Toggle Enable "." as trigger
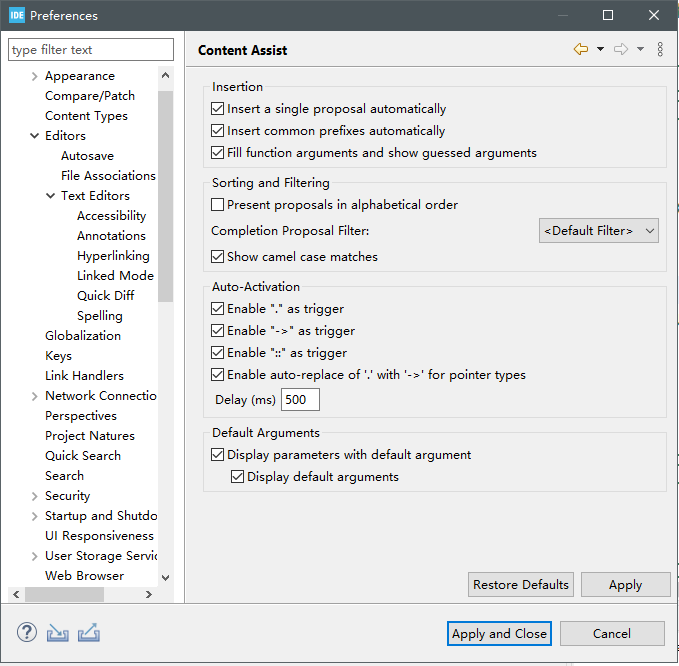This screenshot has height=666, width=679. pyautogui.click(x=217, y=308)
